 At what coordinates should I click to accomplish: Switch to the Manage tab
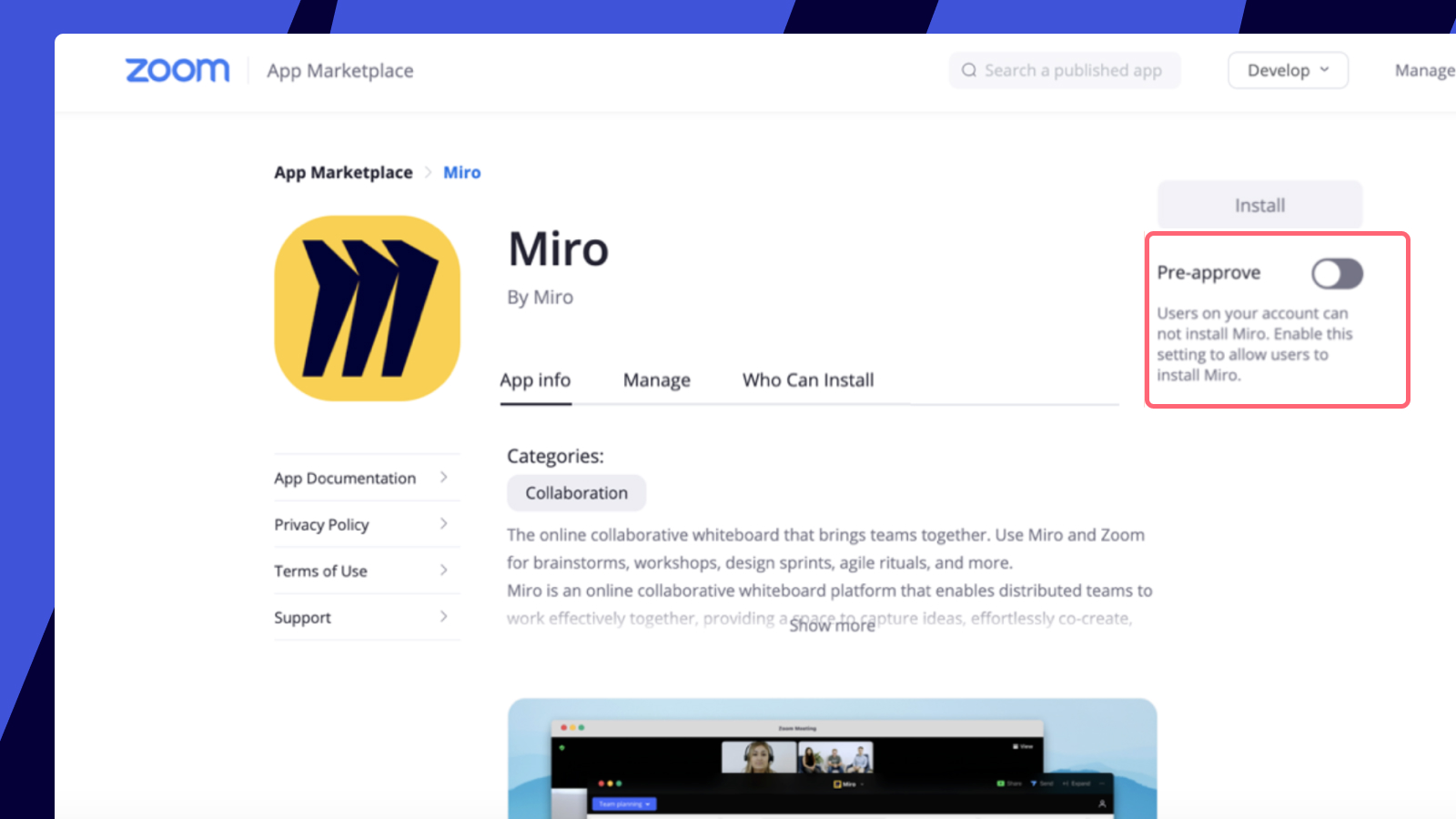(656, 380)
